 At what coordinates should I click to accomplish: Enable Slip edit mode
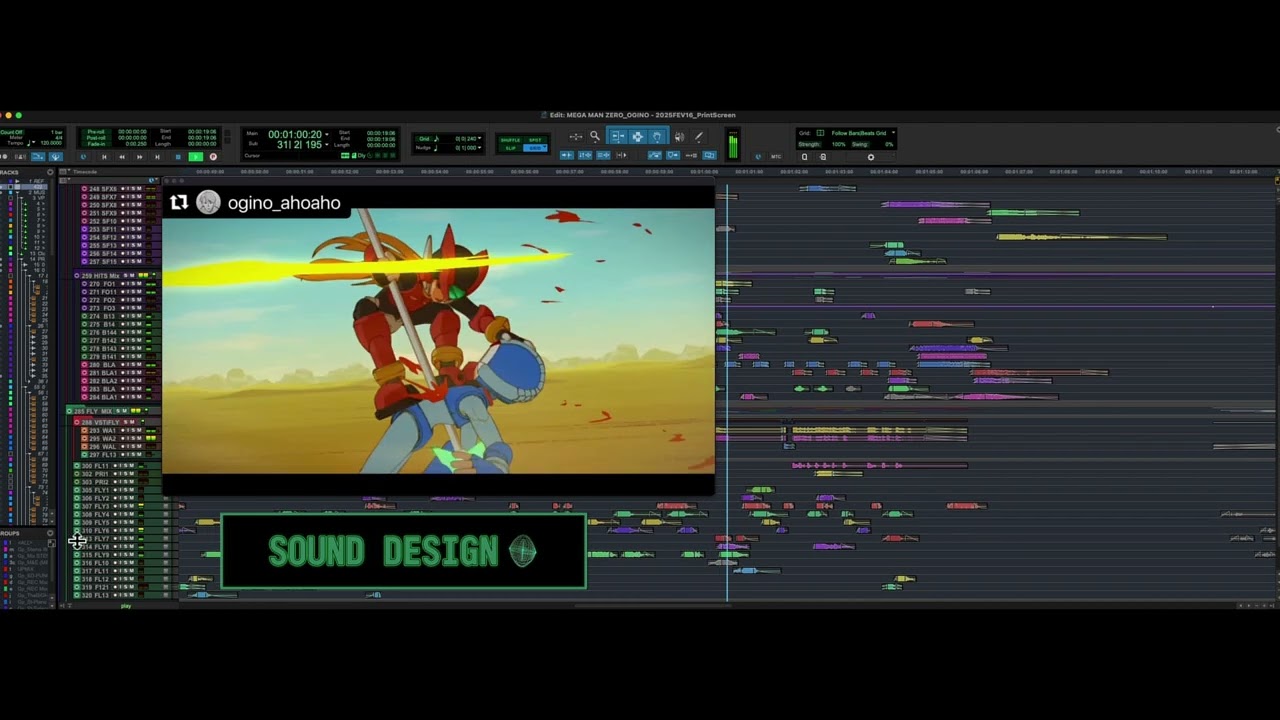click(510, 148)
